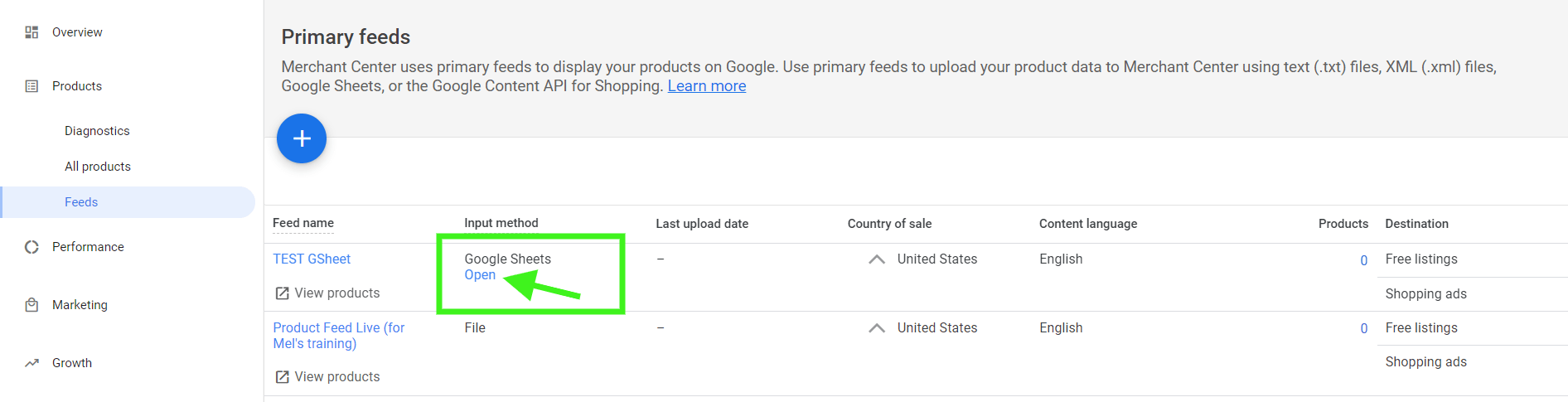
Task: Click the Products list icon in sidebar
Action: pyautogui.click(x=31, y=86)
